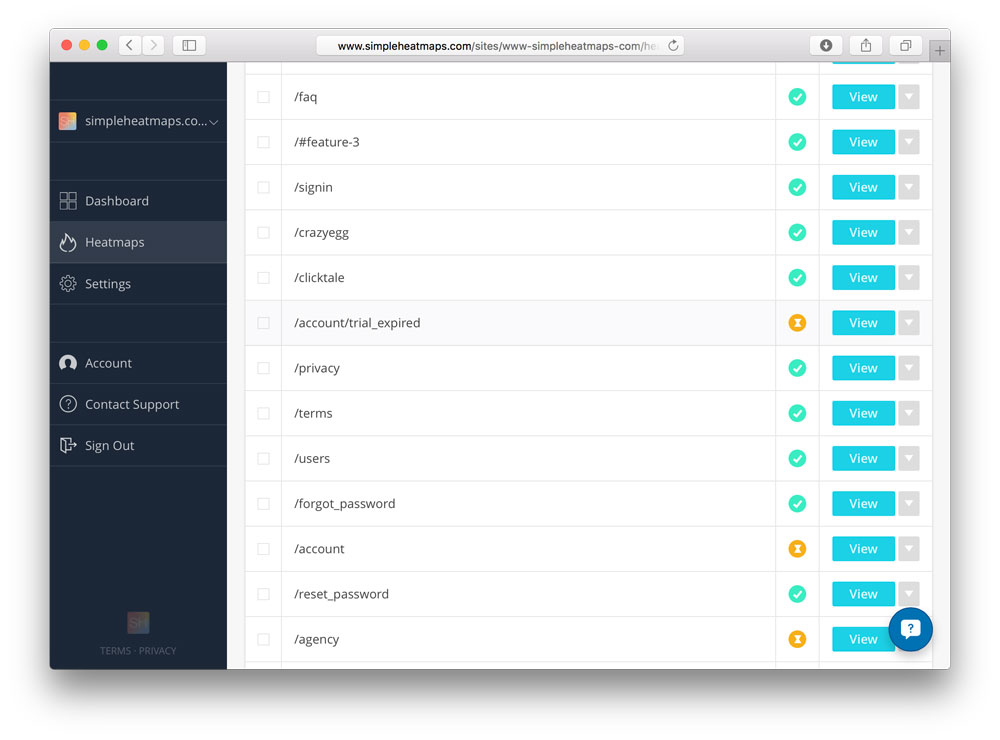This screenshot has height=740, width=1000.
Task: Open the dropdown arrow beside /faq View
Action: click(909, 97)
